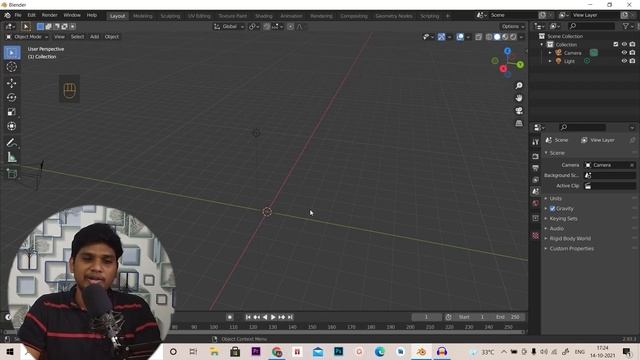The image size is (640, 360).
Task: Open the viewport shading options dropdown
Action: [x=521, y=37]
